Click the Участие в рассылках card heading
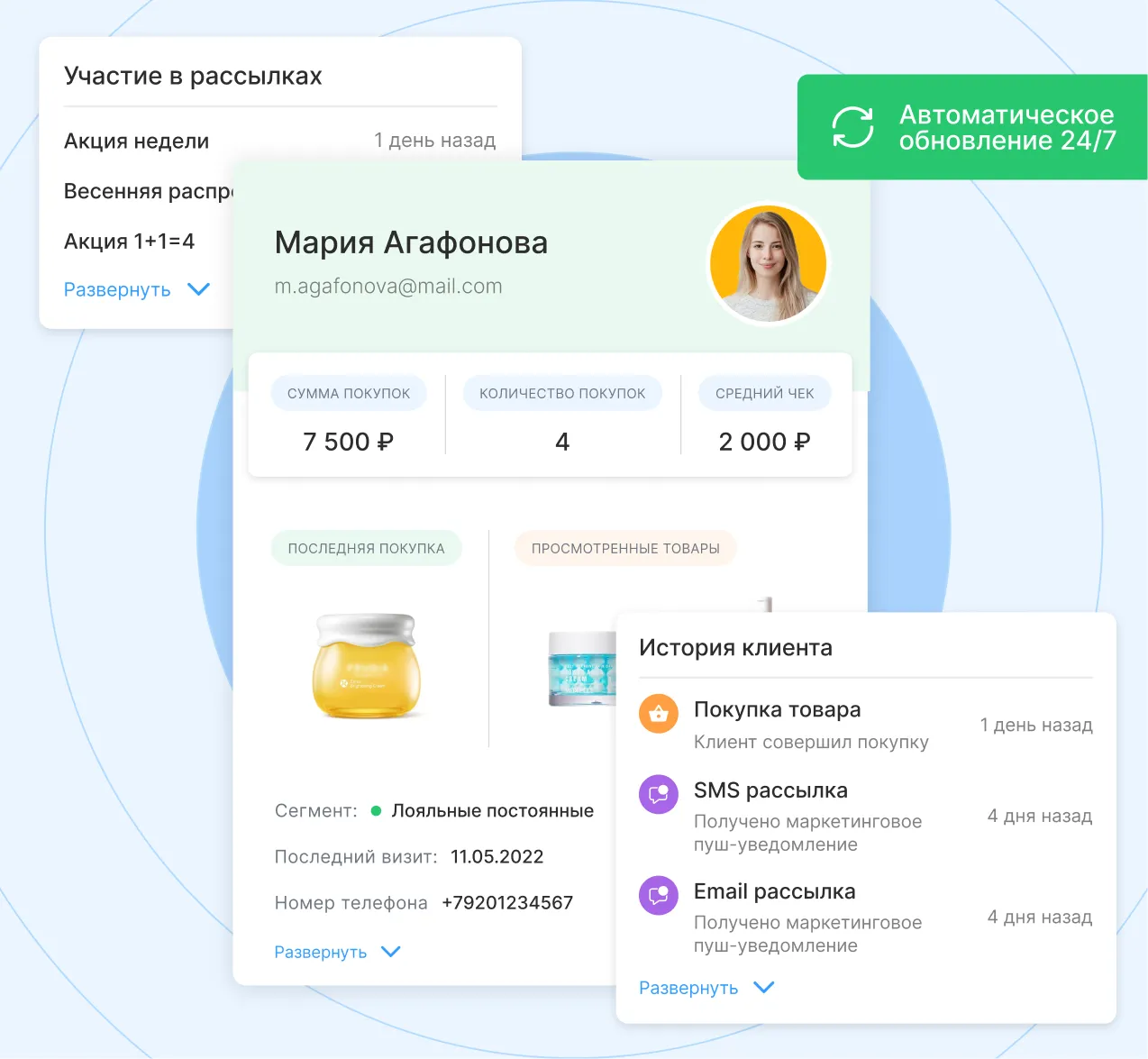The height and width of the screenshot is (1059, 1148). (193, 76)
